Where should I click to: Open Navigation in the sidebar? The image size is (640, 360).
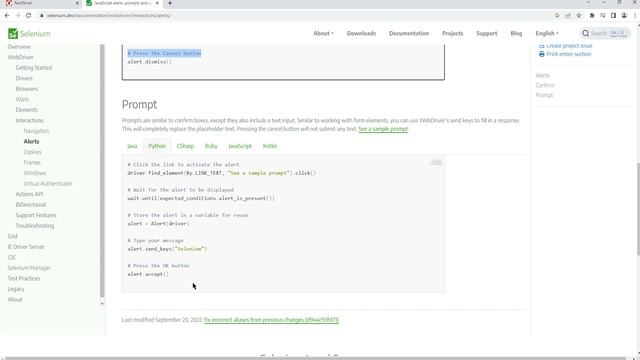pos(36,131)
